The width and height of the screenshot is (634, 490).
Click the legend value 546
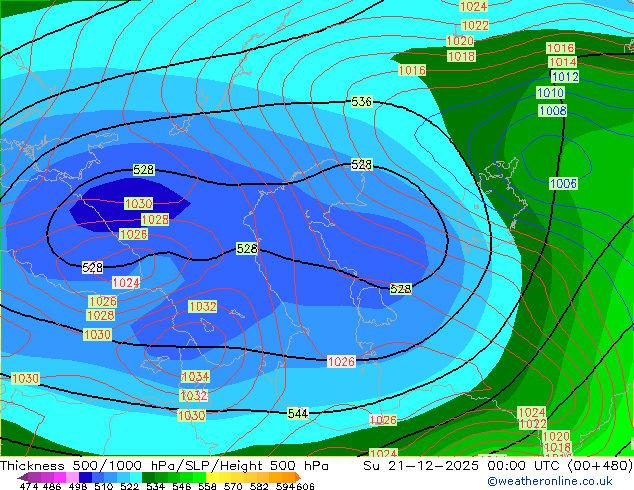pyautogui.click(x=181, y=486)
